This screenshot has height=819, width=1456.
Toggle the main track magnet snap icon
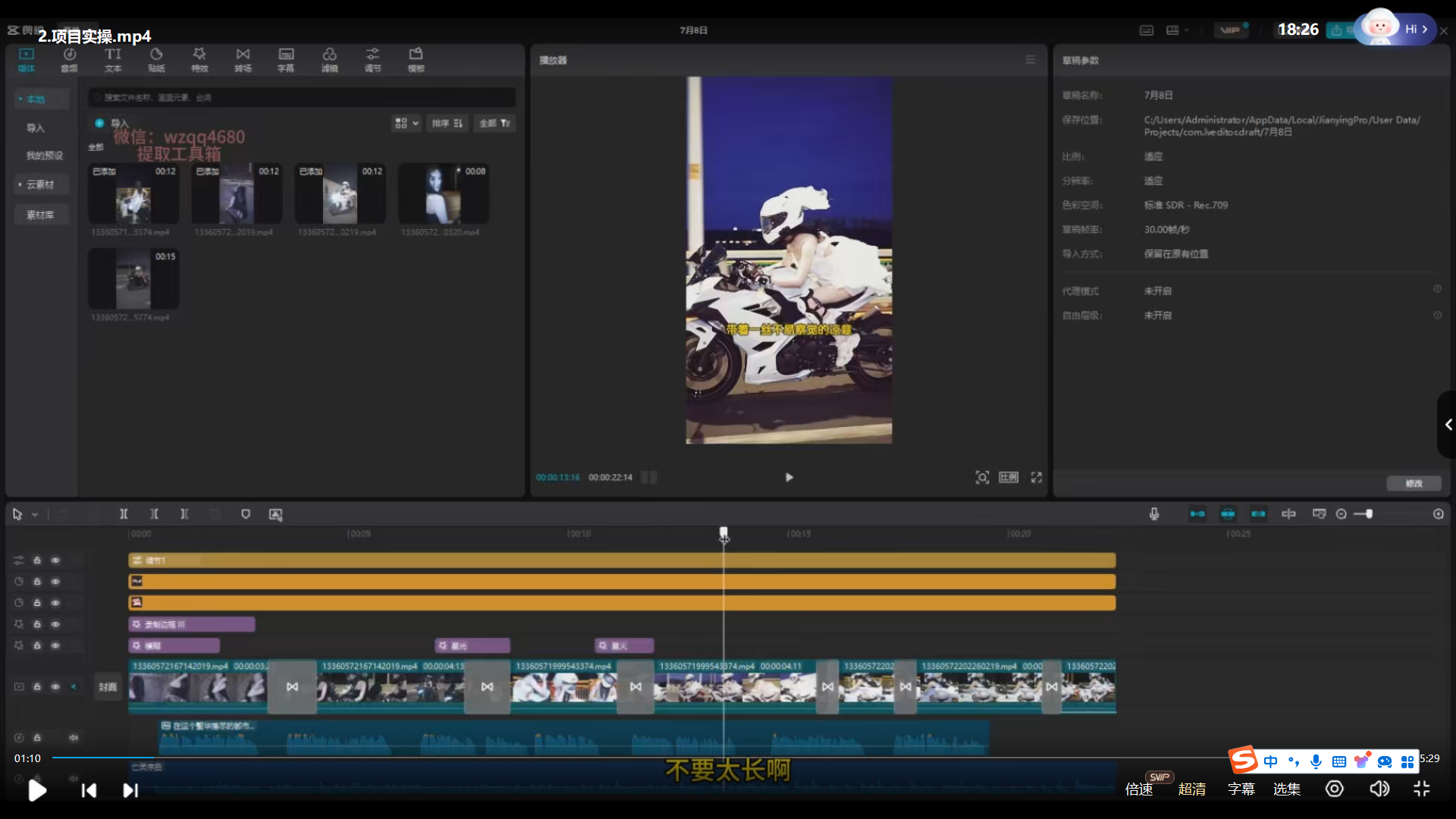pos(1197,514)
